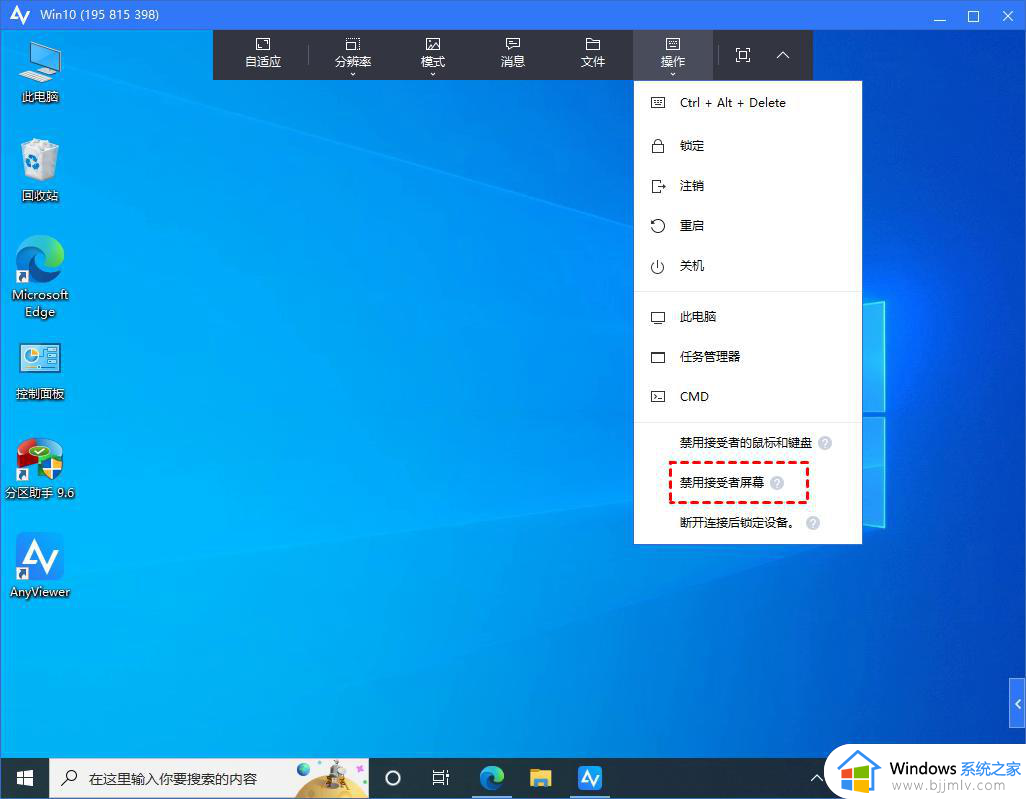The image size is (1026, 799).
Task: Select CMD from the 操作 menu
Action: click(694, 397)
